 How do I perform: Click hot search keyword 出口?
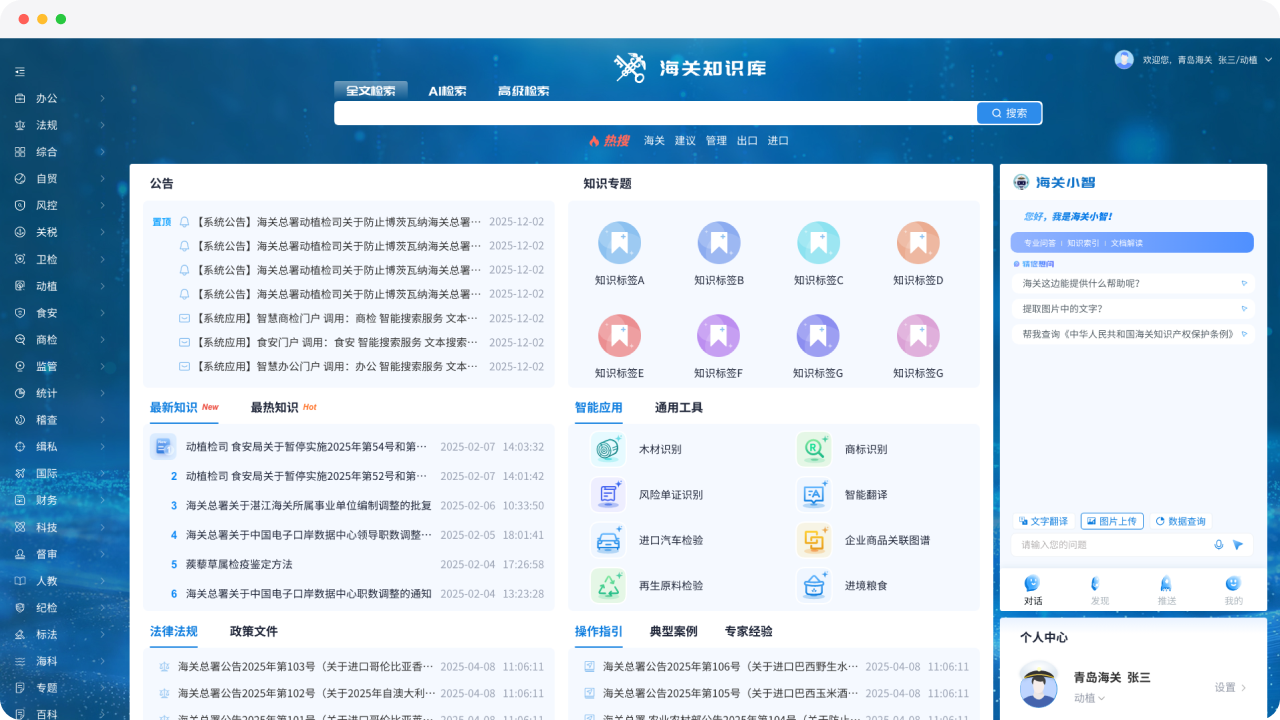[x=747, y=141]
